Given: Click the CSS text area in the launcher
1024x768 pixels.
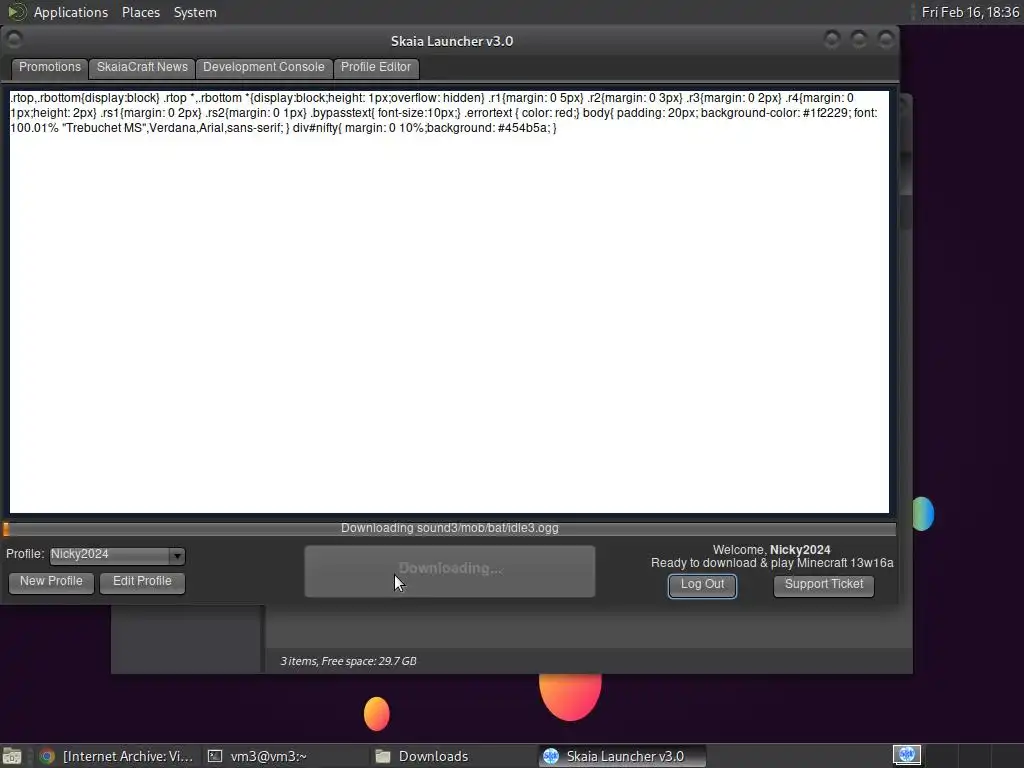Looking at the screenshot, I should point(449,302).
